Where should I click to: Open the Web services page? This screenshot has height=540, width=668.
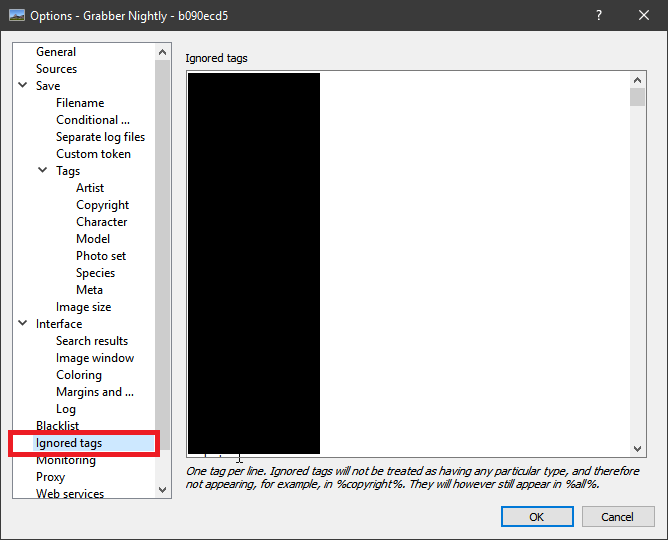pyautogui.click(x=70, y=494)
